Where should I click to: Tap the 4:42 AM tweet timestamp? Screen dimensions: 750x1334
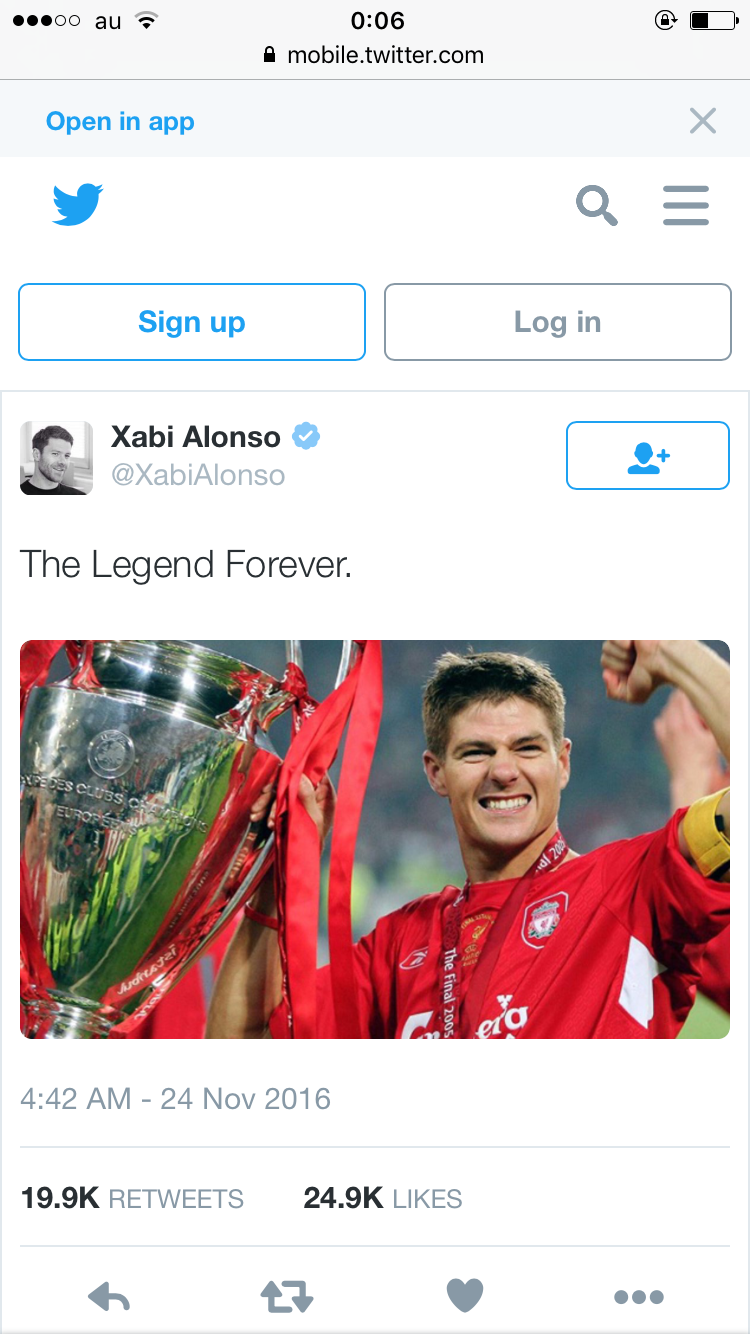175,1099
